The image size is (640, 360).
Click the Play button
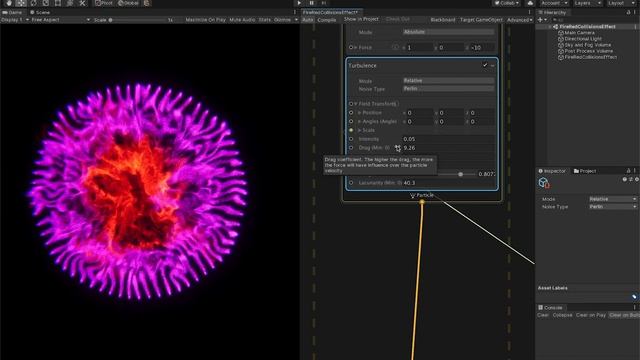(x=299, y=3)
